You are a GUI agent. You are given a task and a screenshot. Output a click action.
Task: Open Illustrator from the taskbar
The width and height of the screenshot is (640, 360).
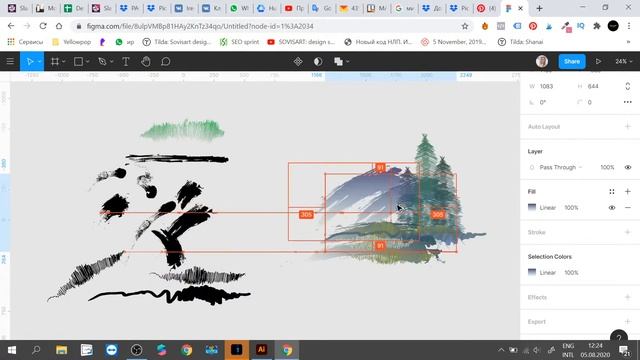coord(262,350)
